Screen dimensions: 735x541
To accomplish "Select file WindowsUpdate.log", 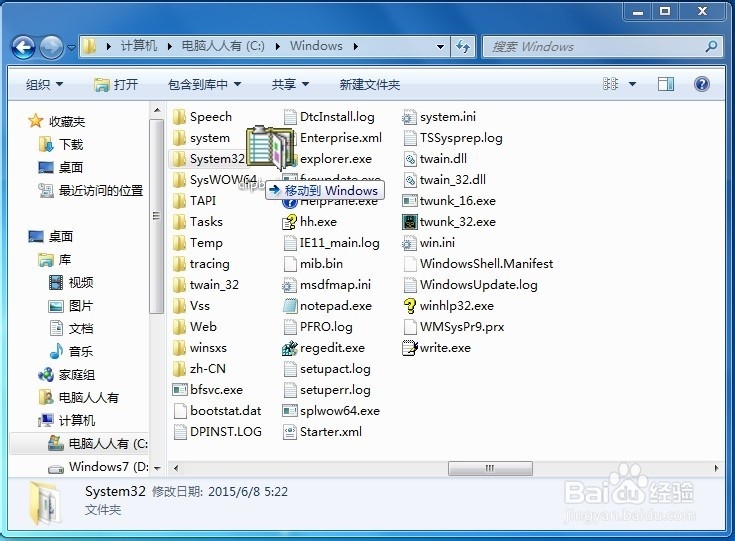I will click(x=470, y=285).
